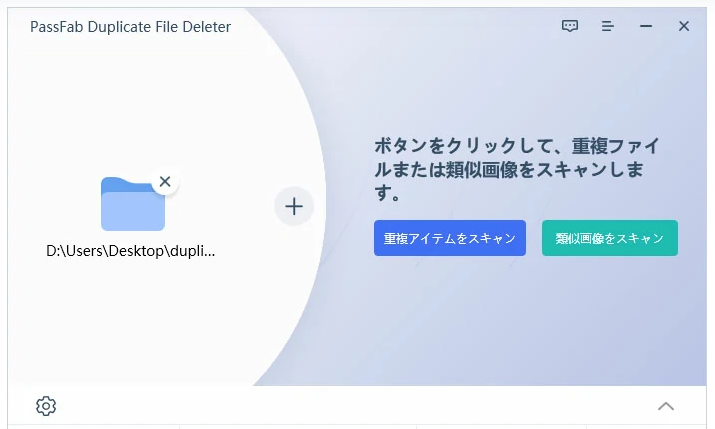
Task: Click the ボタンをクリックして instruction text
Action: [516, 169]
